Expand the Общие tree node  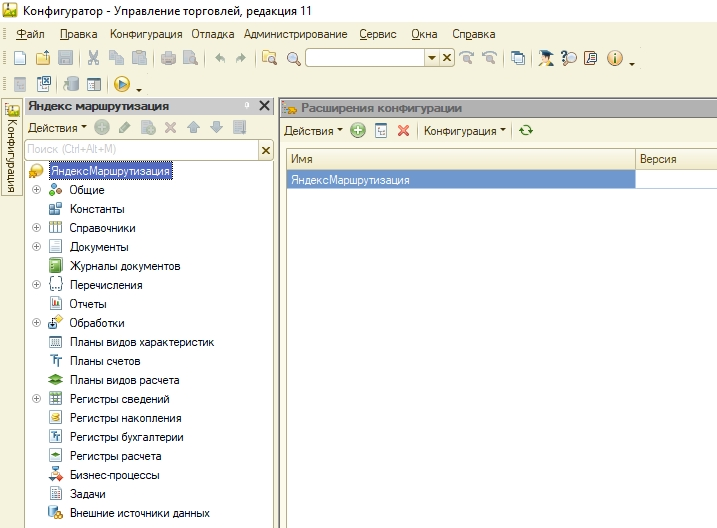pos(37,190)
